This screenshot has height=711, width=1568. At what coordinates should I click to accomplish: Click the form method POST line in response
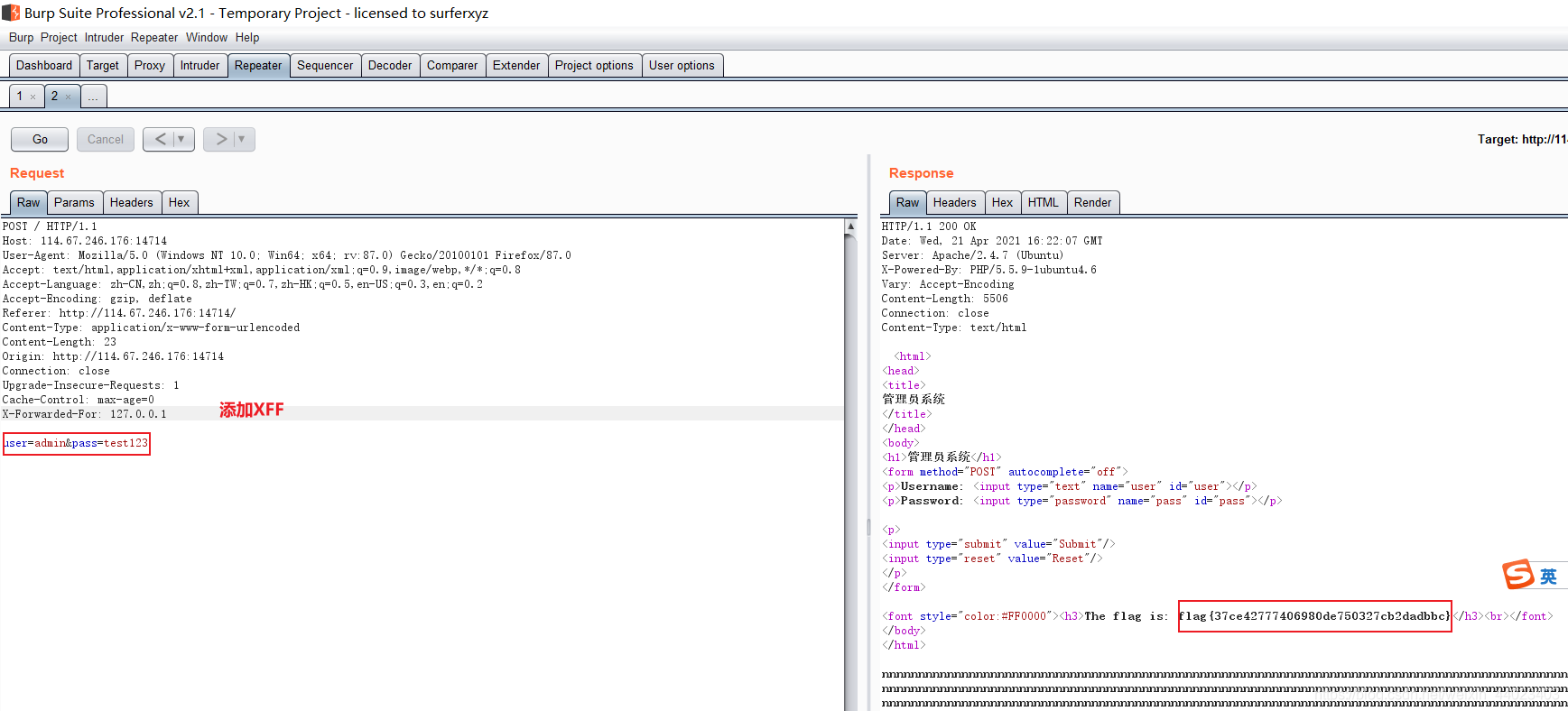tap(1005, 472)
